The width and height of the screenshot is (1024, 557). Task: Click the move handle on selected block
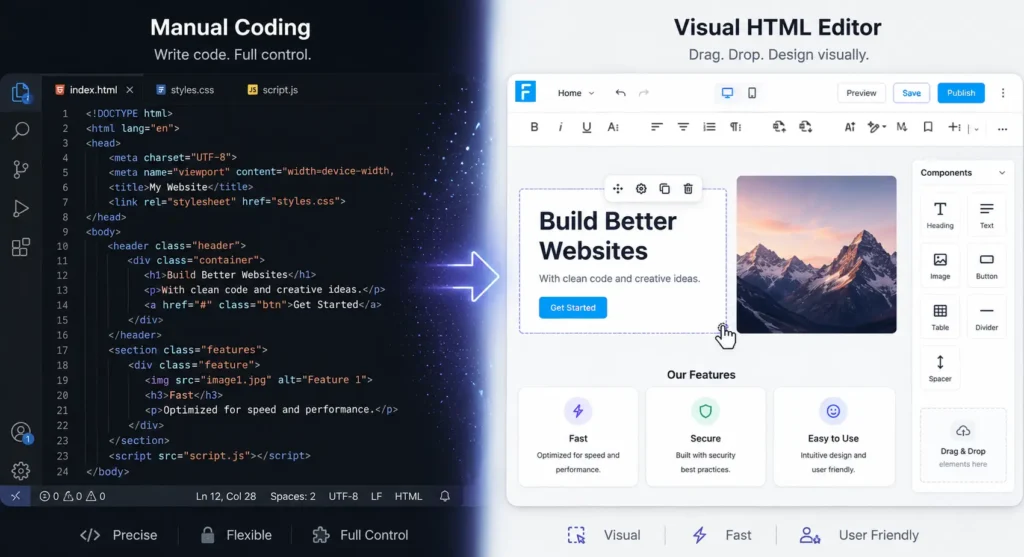[x=618, y=189]
